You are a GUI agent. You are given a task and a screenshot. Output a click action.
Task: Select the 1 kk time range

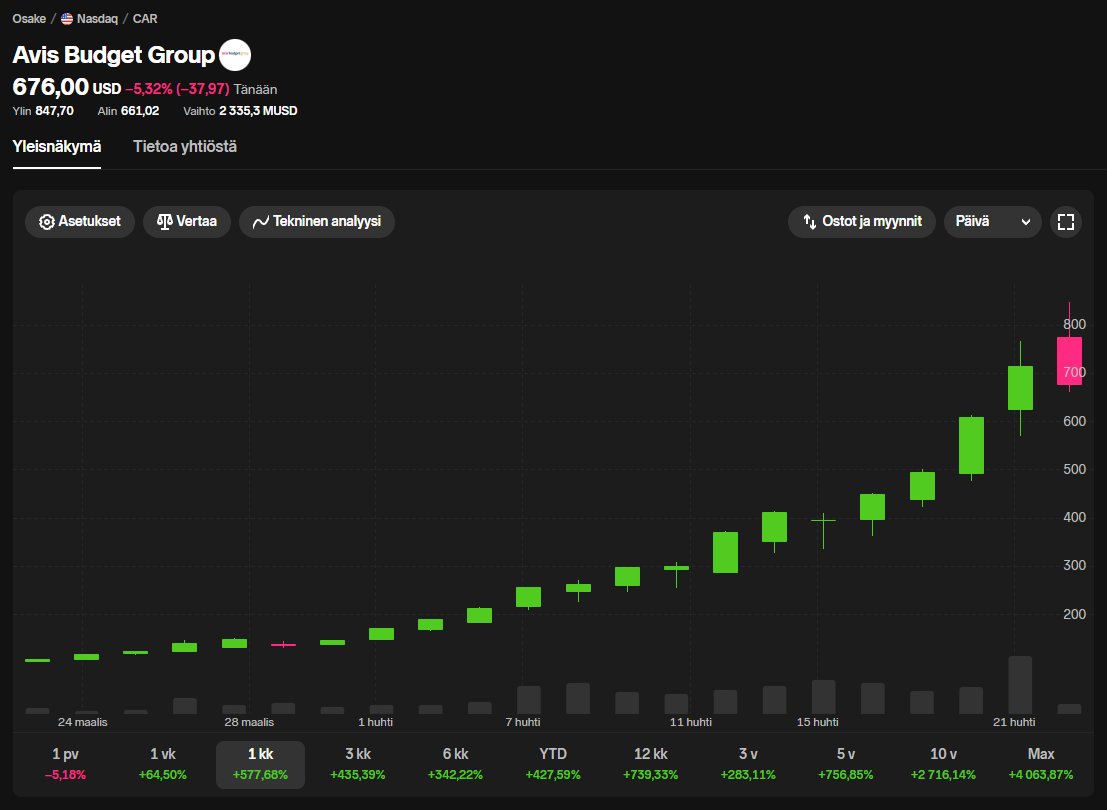261,764
